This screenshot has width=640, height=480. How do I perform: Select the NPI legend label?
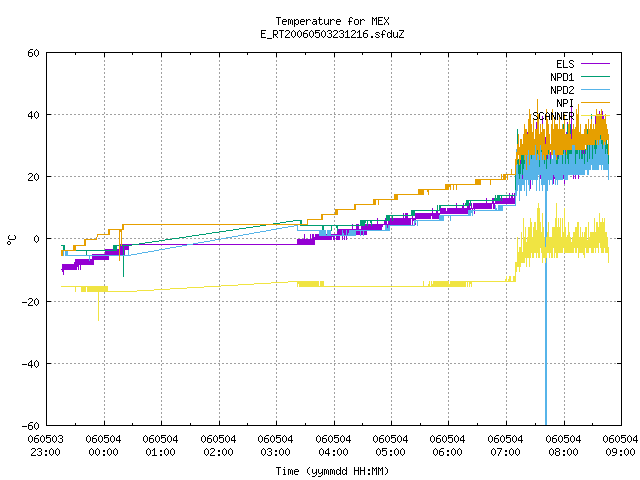(x=565, y=103)
